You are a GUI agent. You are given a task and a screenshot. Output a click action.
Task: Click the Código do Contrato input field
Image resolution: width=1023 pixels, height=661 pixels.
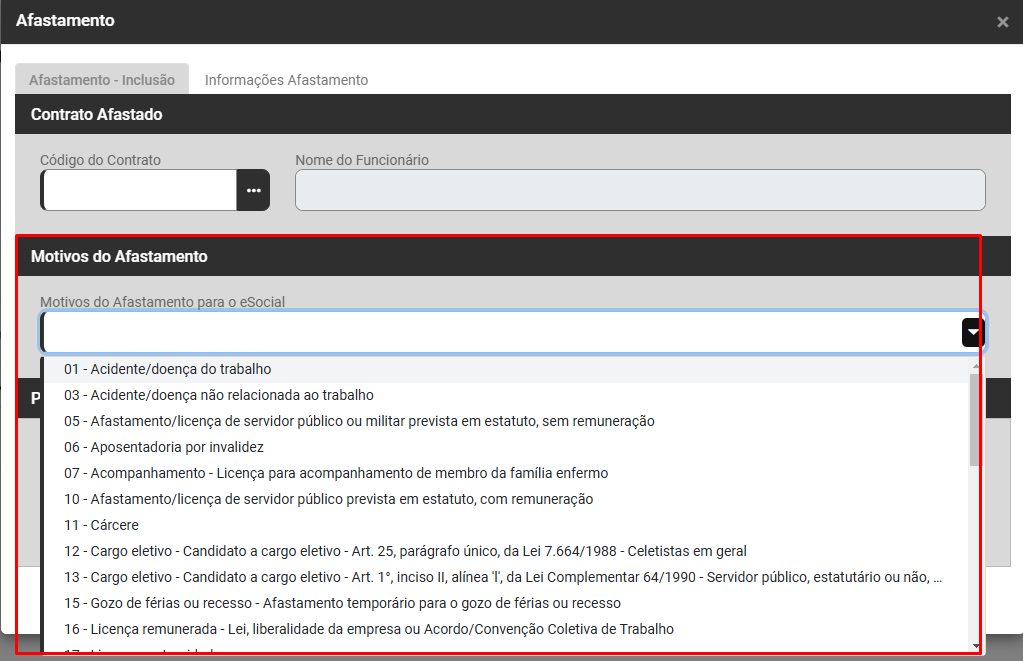139,190
